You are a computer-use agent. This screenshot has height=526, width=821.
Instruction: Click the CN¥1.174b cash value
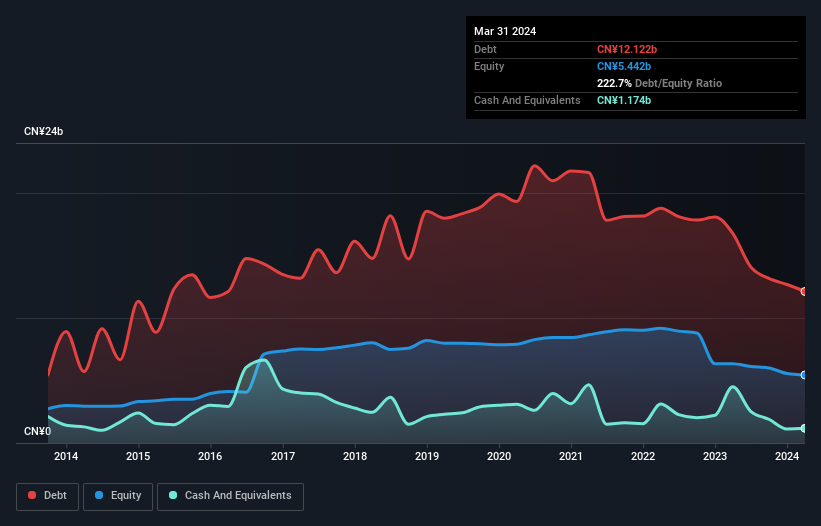[624, 100]
